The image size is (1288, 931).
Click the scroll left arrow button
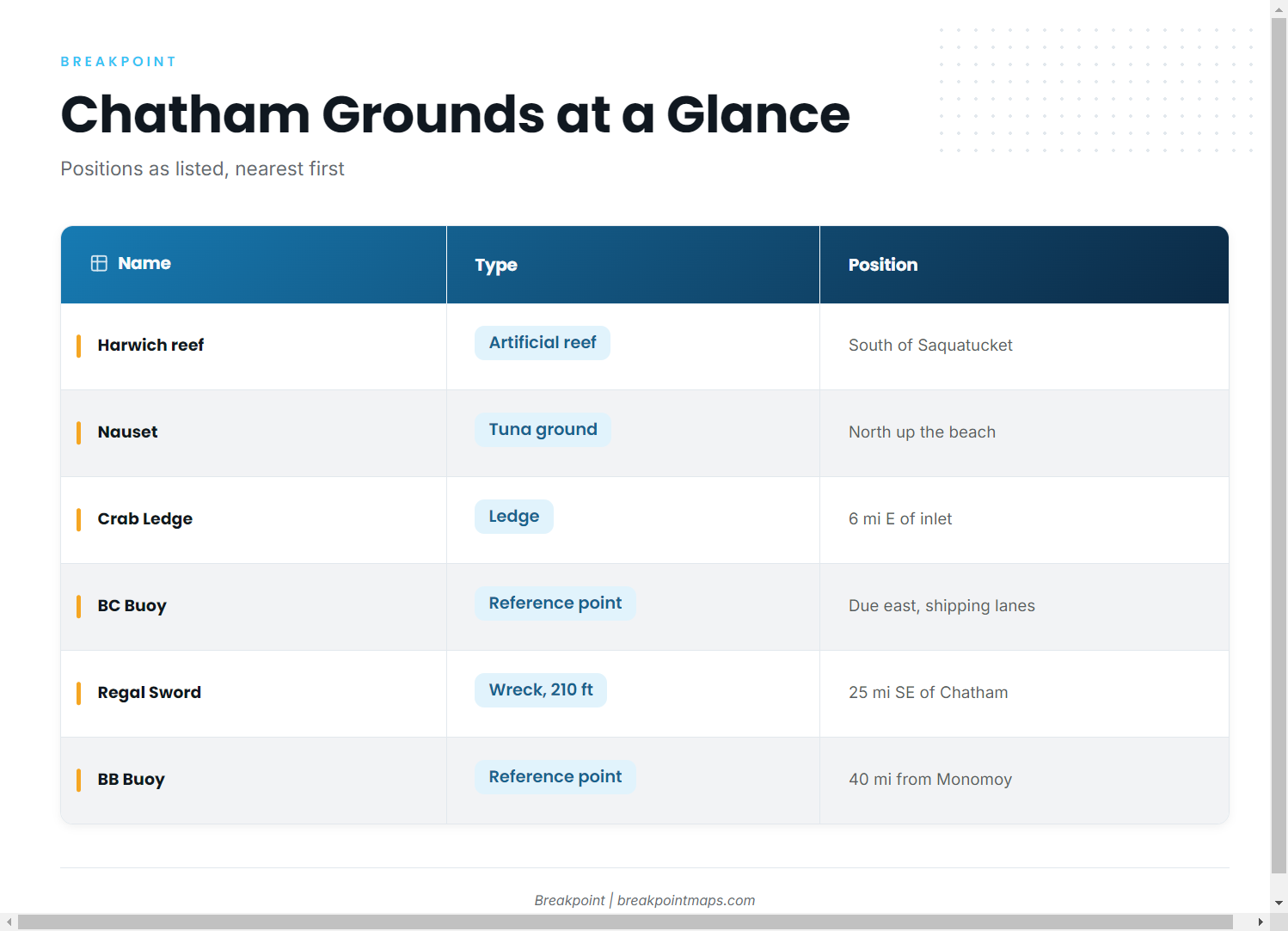[9, 922]
